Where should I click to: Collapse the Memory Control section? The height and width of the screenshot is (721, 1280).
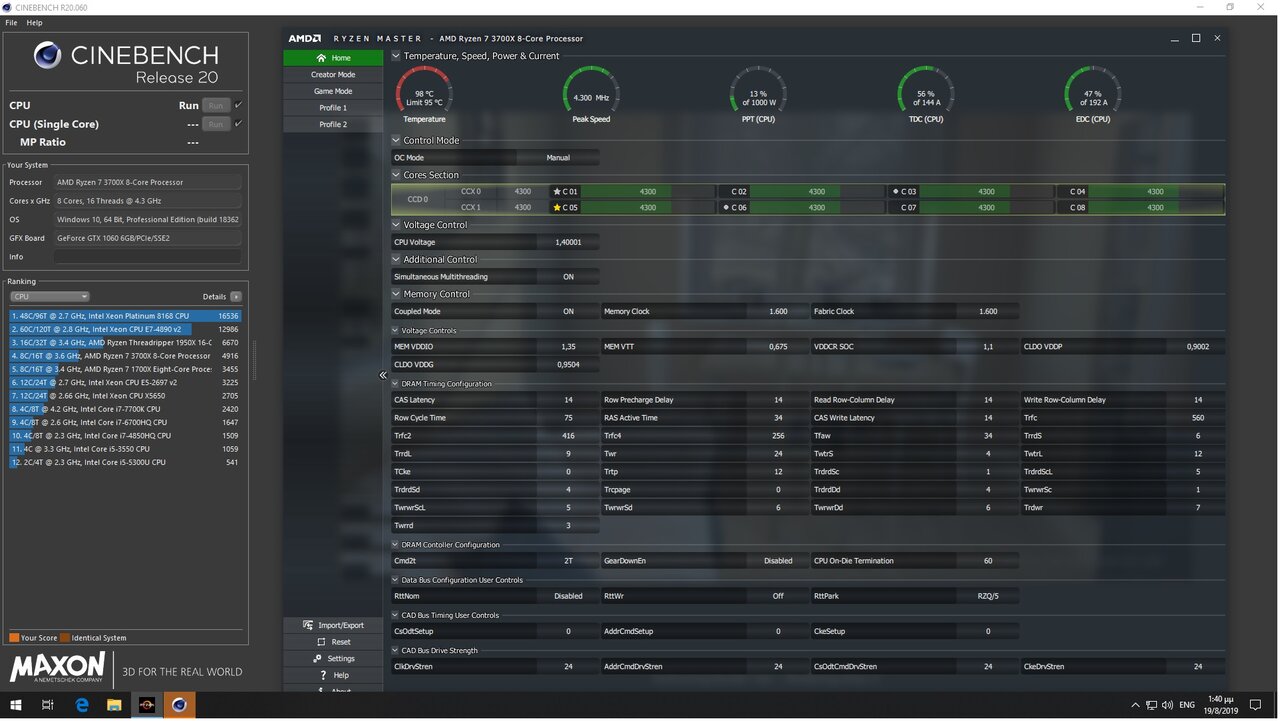(x=396, y=294)
